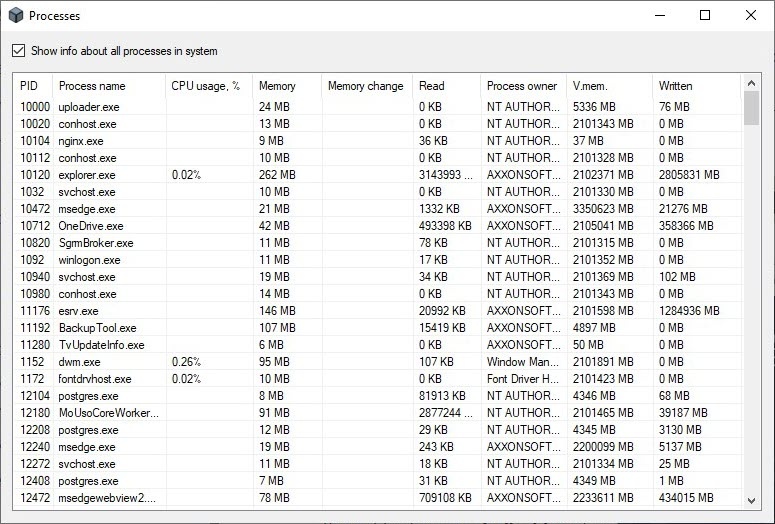Click the Processes window app icon

(15, 16)
